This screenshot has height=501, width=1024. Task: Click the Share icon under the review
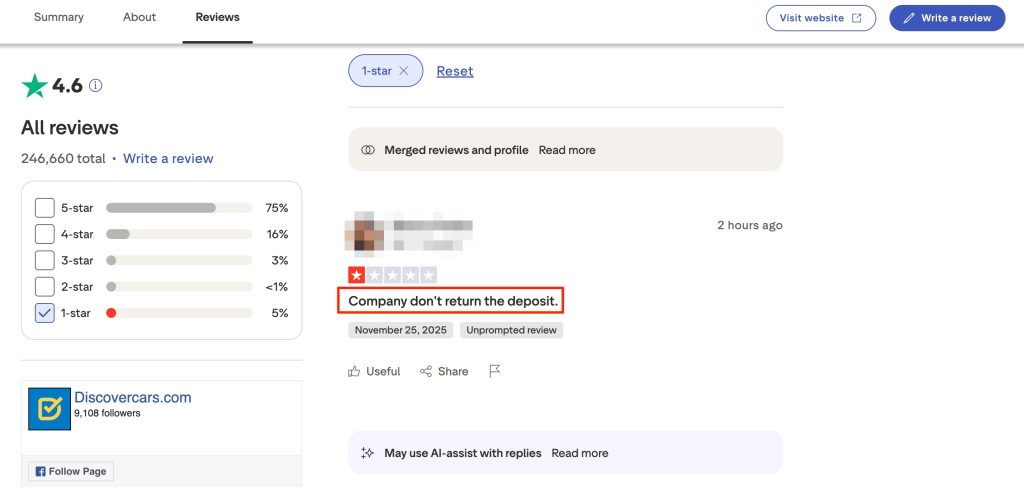pyautogui.click(x=426, y=371)
